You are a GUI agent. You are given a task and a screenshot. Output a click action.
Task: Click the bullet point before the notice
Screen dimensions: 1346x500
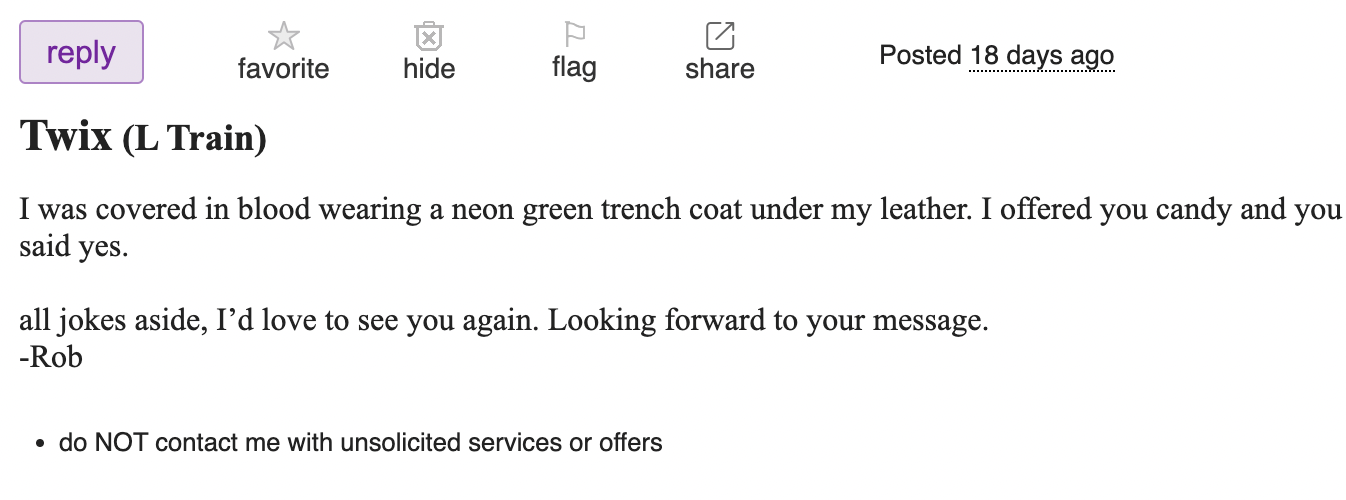click(x=39, y=443)
